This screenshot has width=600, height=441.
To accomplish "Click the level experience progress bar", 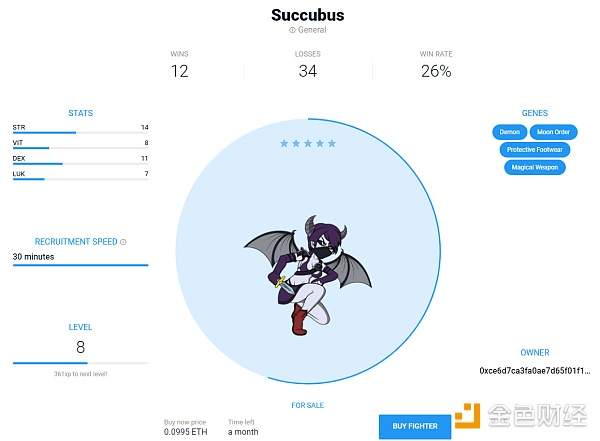I will tap(80, 363).
